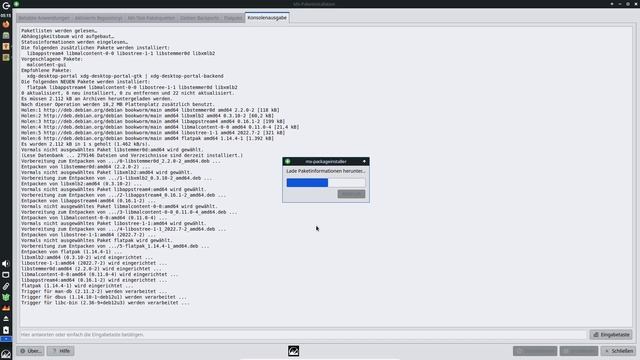Click the greyed cancel button in progress dialog

(351, 194)
